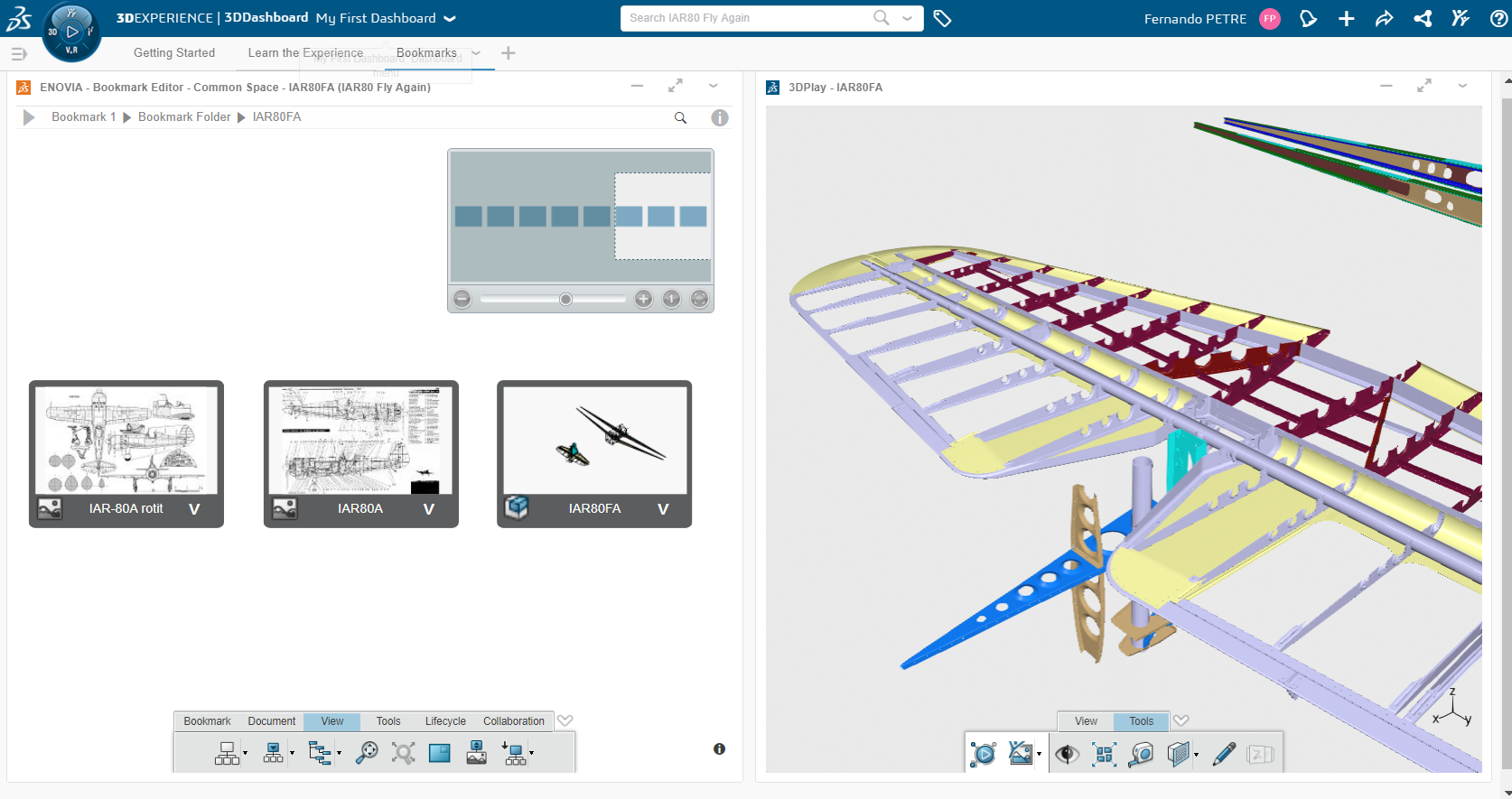
Task: Open insert structure dropdown arrow
Action: click(x=531, y=754)
